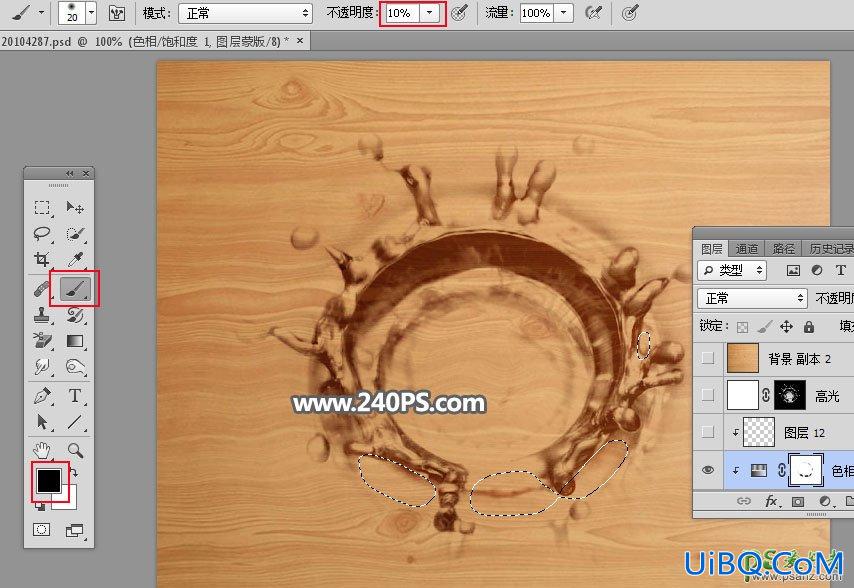Select the Rectangular Marquee tool

[42, 207]
